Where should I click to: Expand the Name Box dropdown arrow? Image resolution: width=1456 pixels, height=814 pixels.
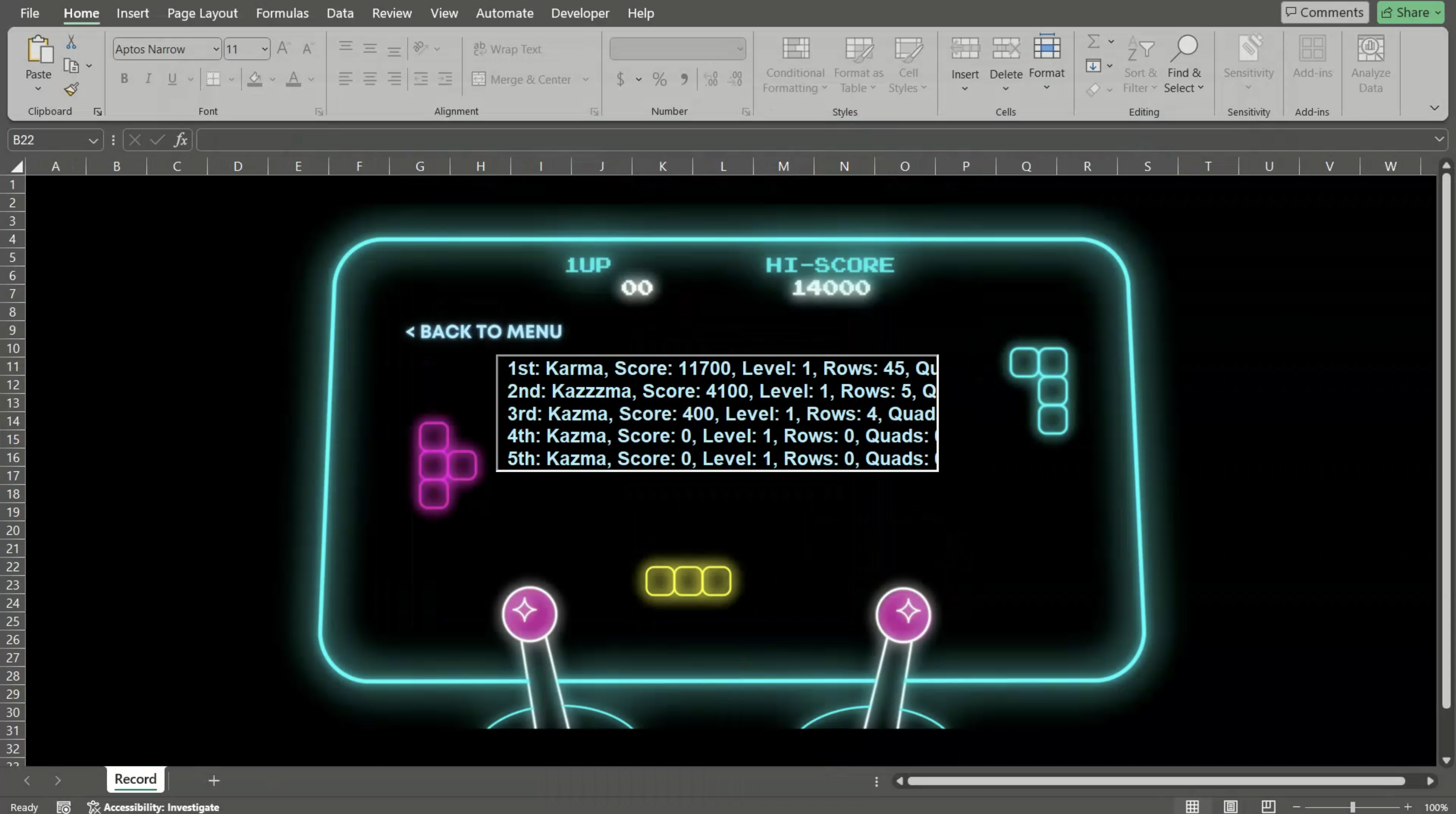(93, 140)
